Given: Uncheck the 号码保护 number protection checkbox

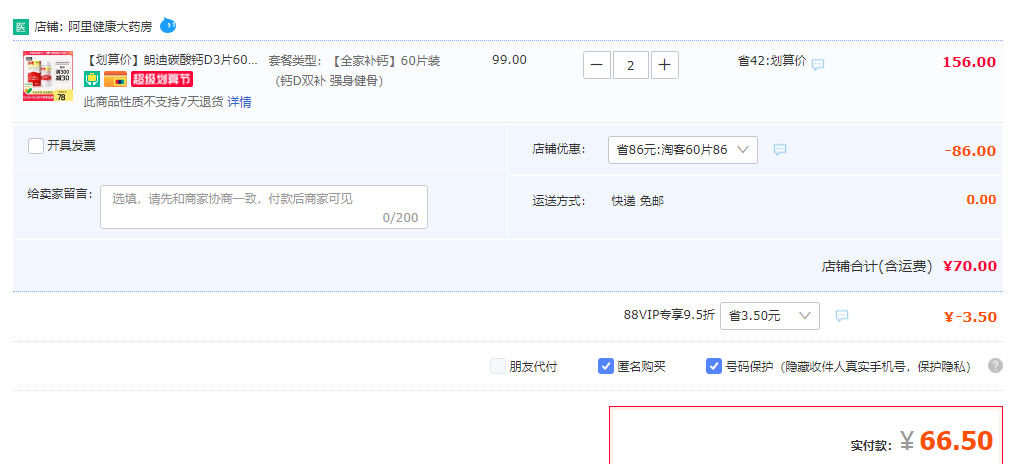Looking at the screenshot, I should click(x=713, y=366).
